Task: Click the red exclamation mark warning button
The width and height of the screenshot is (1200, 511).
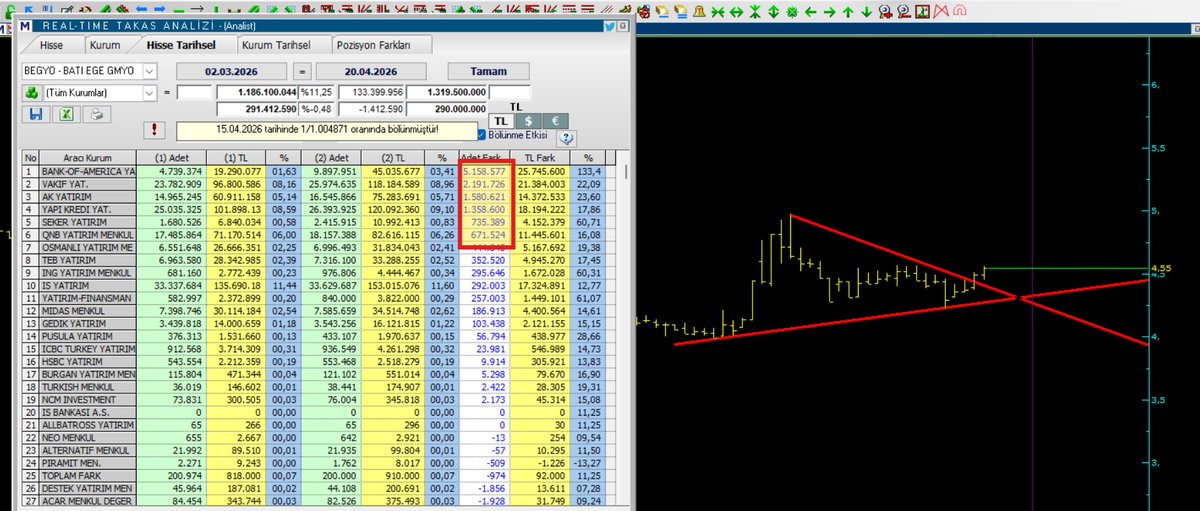Action: (x=156, y=130)
